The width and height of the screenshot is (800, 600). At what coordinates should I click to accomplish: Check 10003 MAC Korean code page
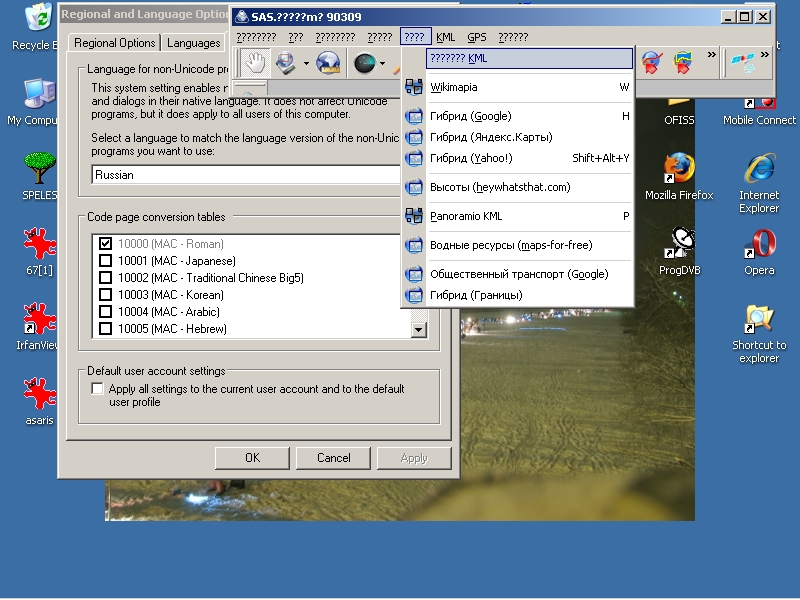106,295
